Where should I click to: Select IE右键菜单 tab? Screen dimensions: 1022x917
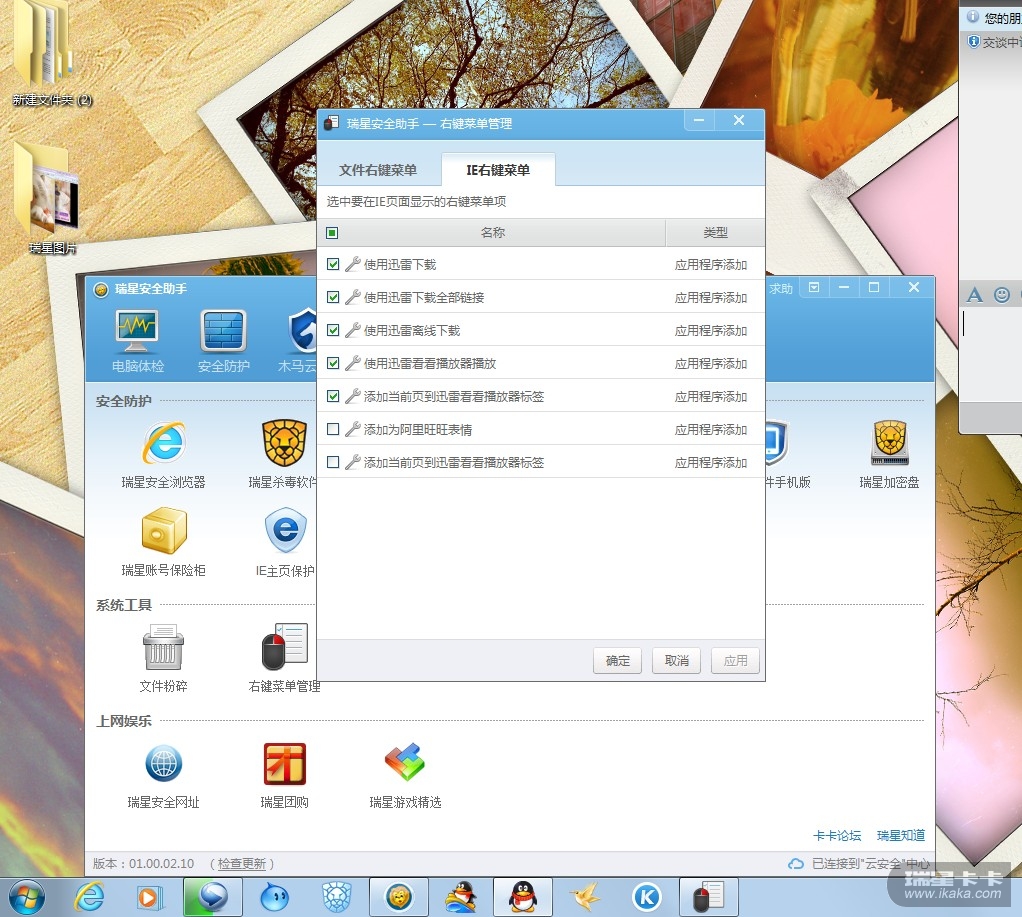pos(498,170)
